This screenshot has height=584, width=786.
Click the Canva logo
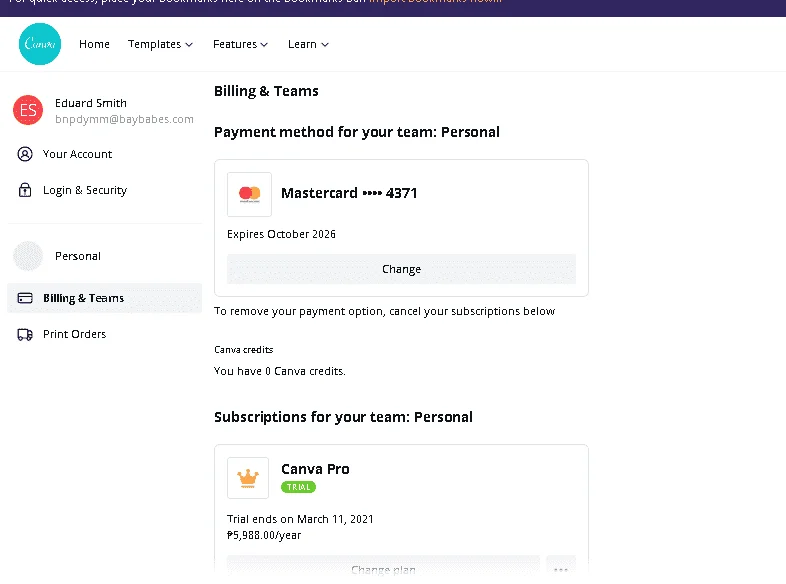(40, 44)
